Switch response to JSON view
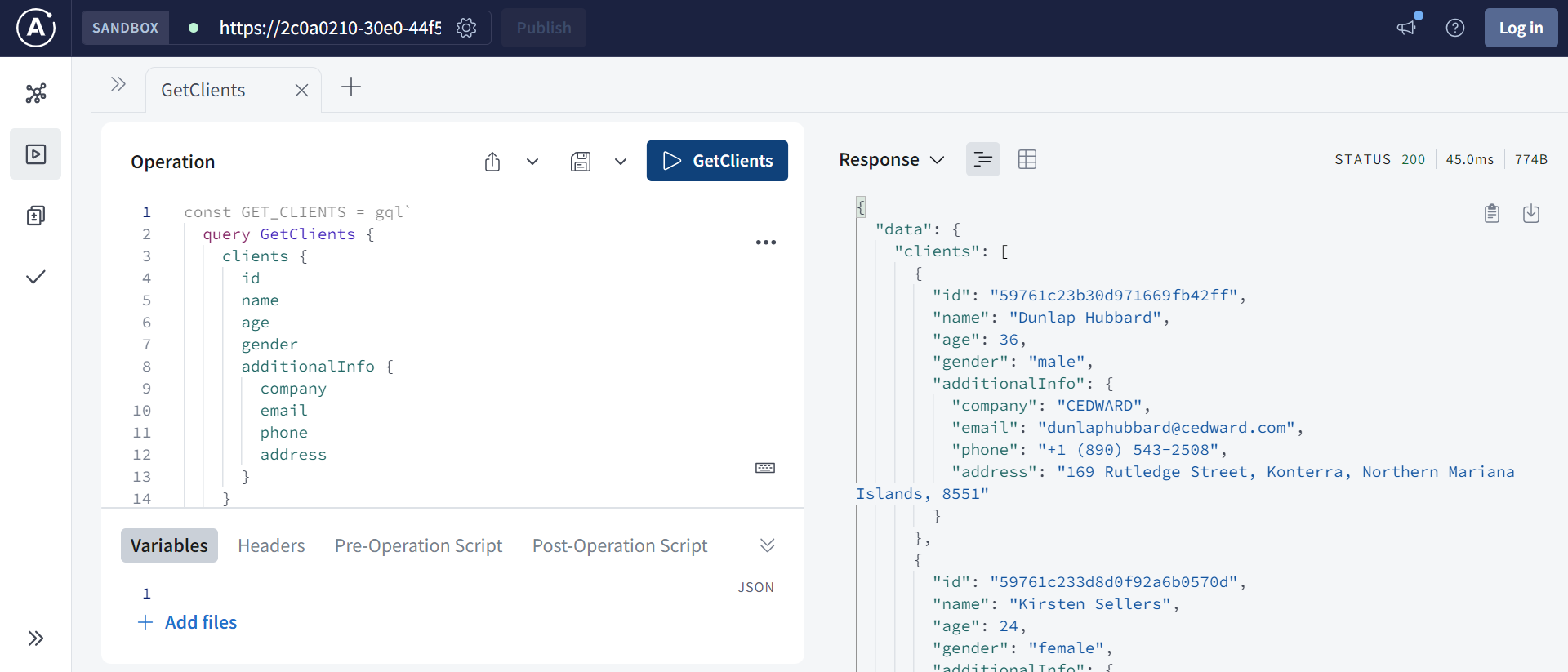 [x=983, y=159]
